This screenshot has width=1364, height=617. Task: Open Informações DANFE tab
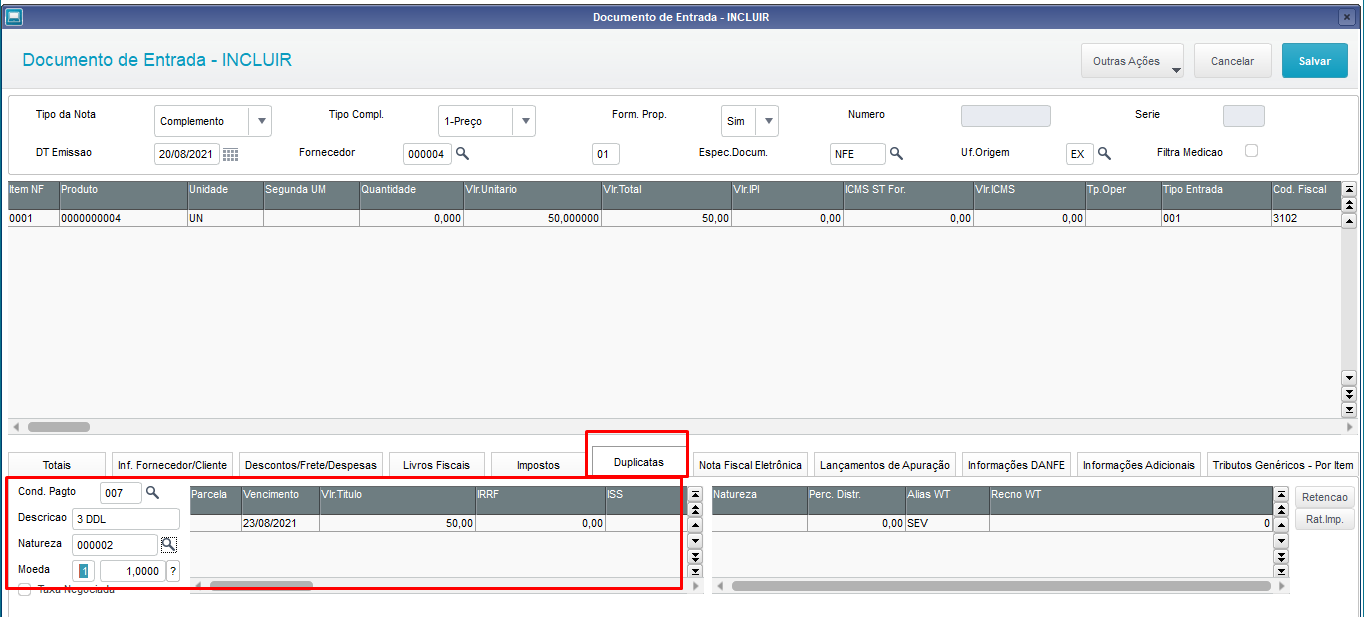click(1017, 465)
